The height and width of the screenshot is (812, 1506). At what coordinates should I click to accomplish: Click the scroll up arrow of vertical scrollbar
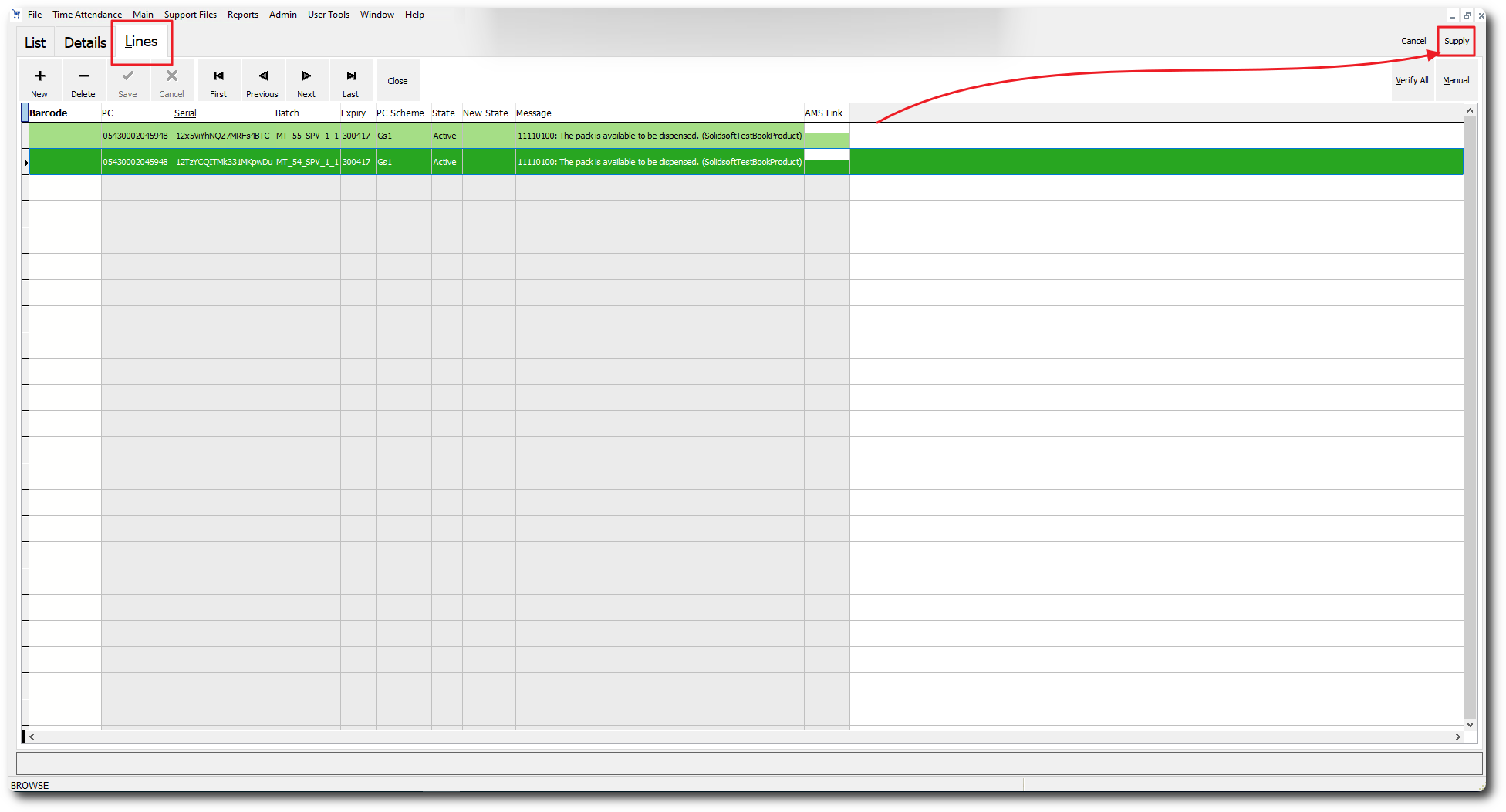click(x=1470, y=111)
